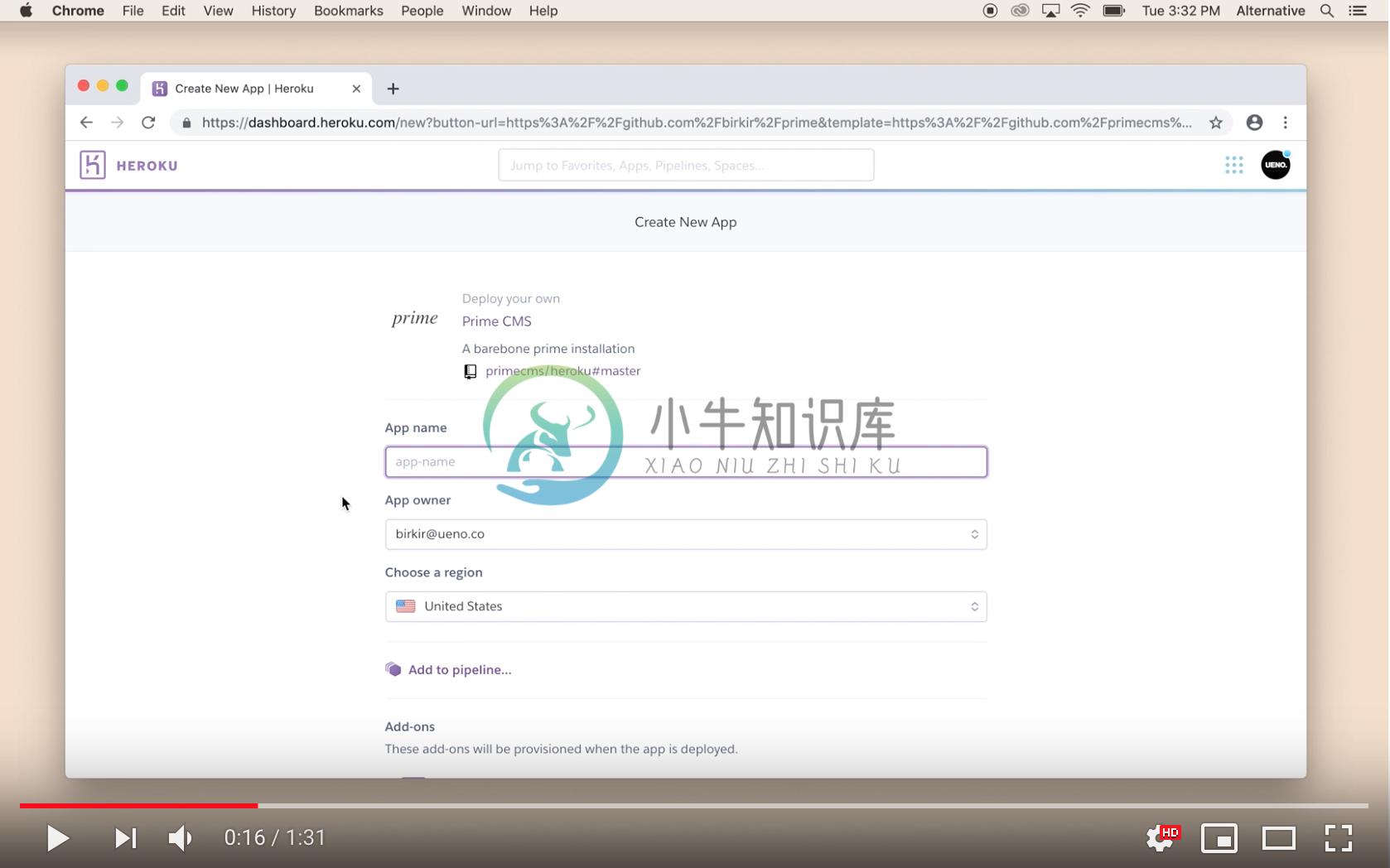1390x868 pixels.
Task: Select the Create New App browser tab
Action: pyautogui.click(x=256, y=89)
